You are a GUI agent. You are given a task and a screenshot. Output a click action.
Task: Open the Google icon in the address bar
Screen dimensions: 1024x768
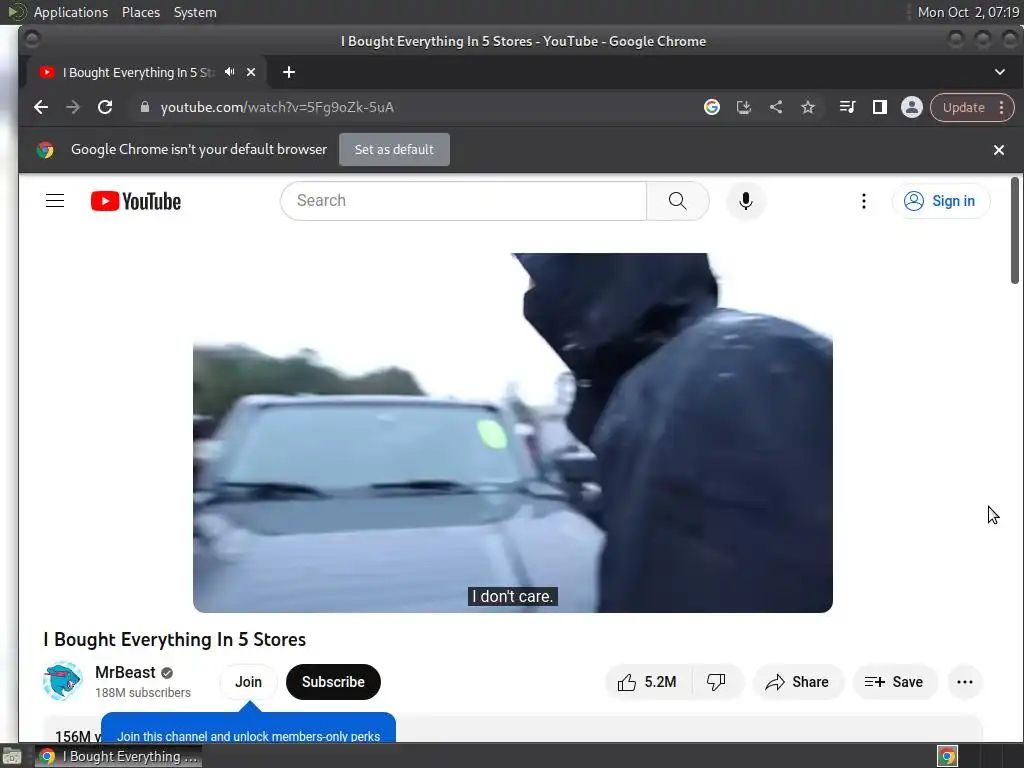pos(712,107)
